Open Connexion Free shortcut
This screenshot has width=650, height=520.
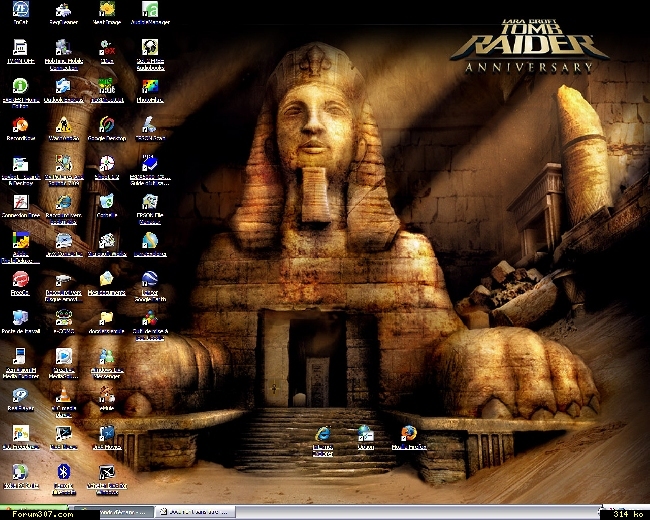coord(20,207)
